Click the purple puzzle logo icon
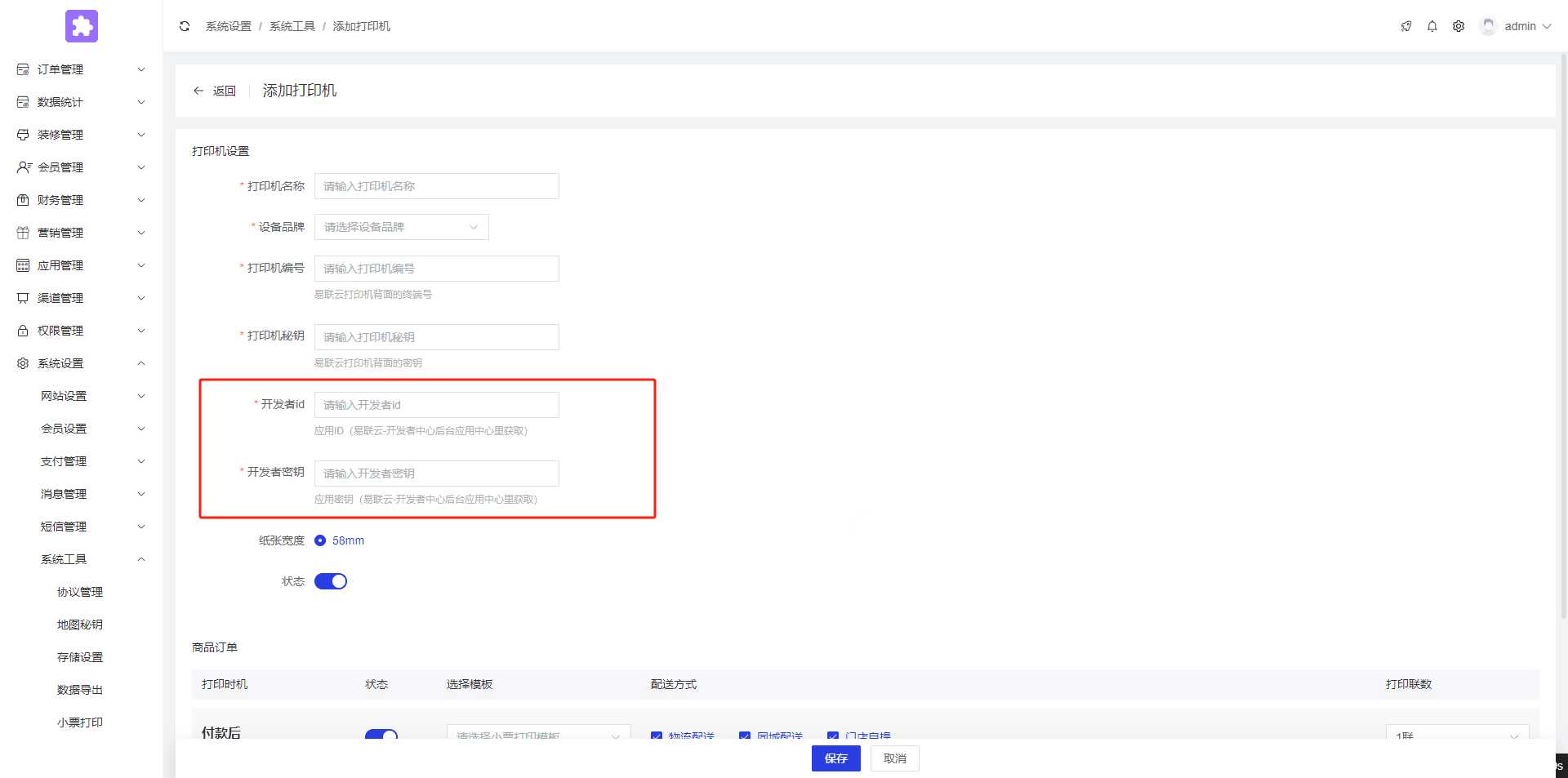Image resolution: width=1568 pixels, height=778 pixels. point(82,26)
